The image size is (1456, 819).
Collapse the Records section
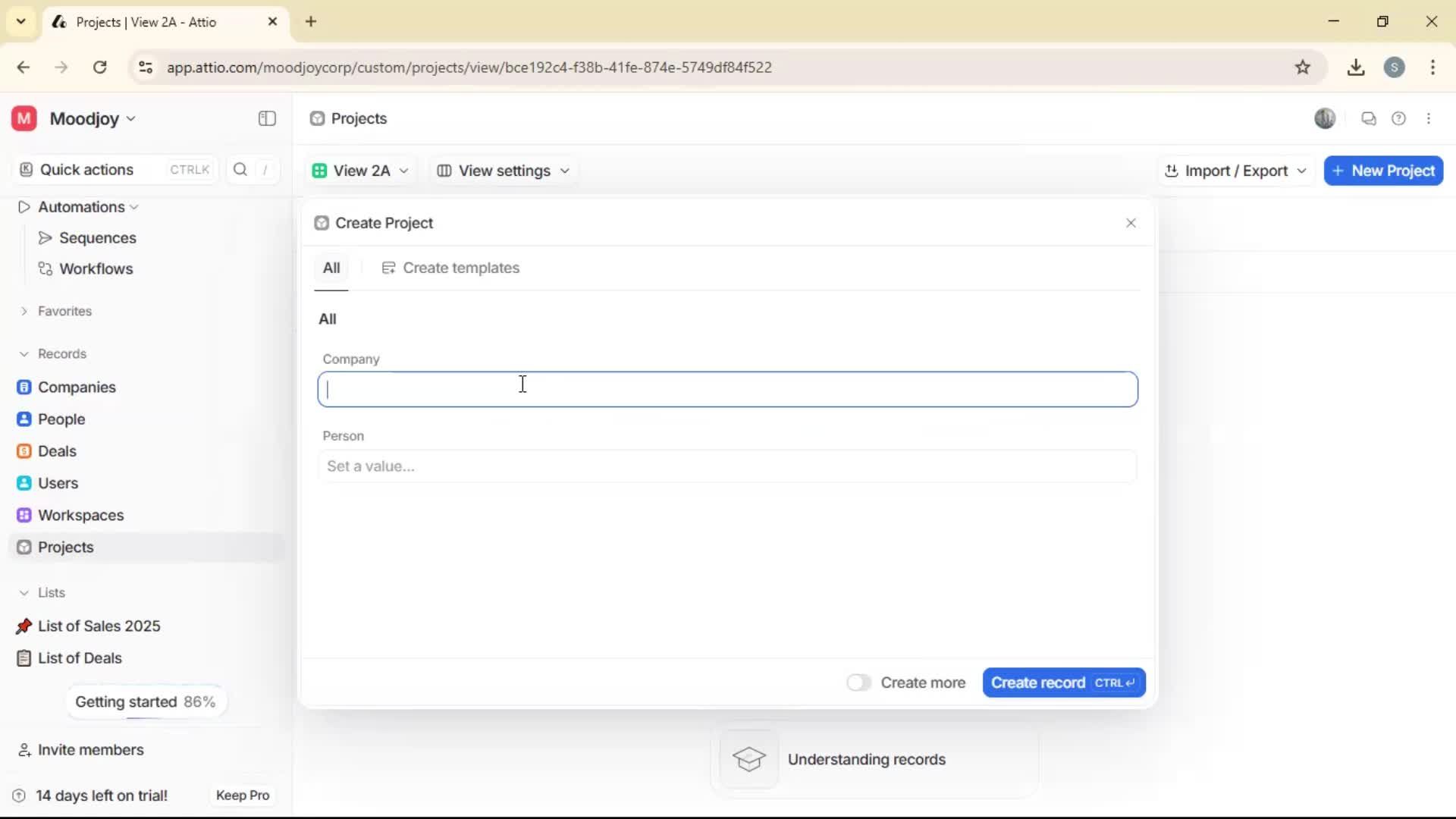(x=24, y=354)
